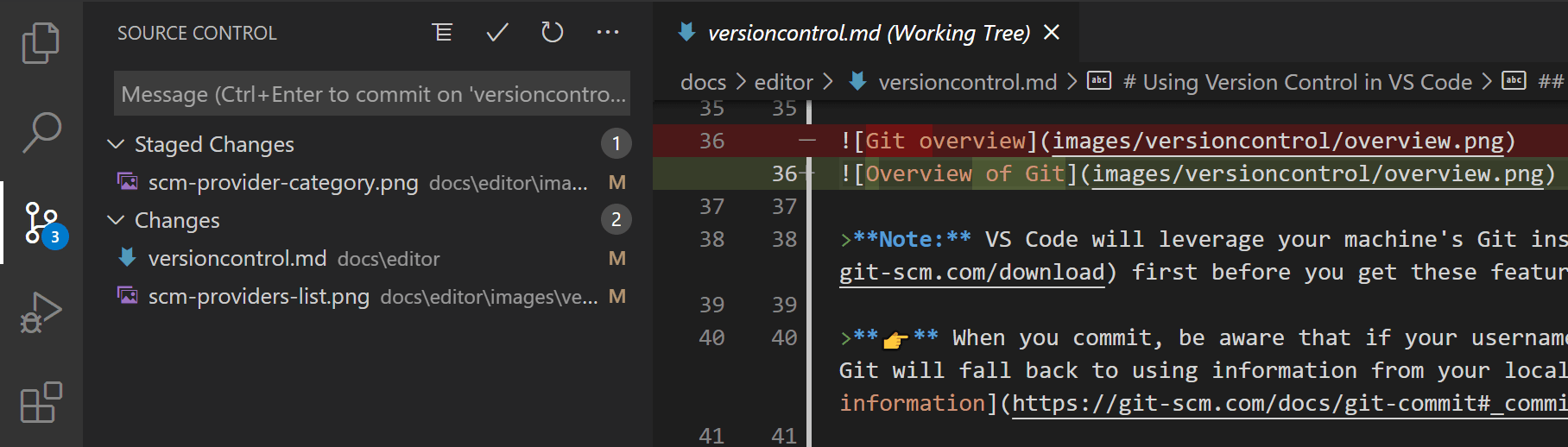
Task: Open the Run and Debug view
Action: coord(41,312)
